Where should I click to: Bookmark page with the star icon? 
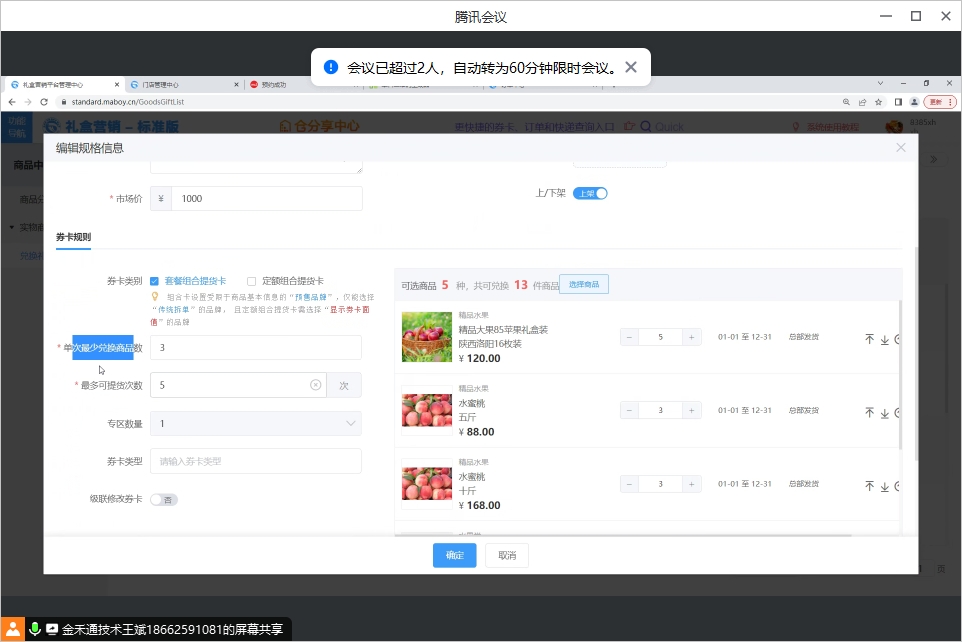coord(879,102)
